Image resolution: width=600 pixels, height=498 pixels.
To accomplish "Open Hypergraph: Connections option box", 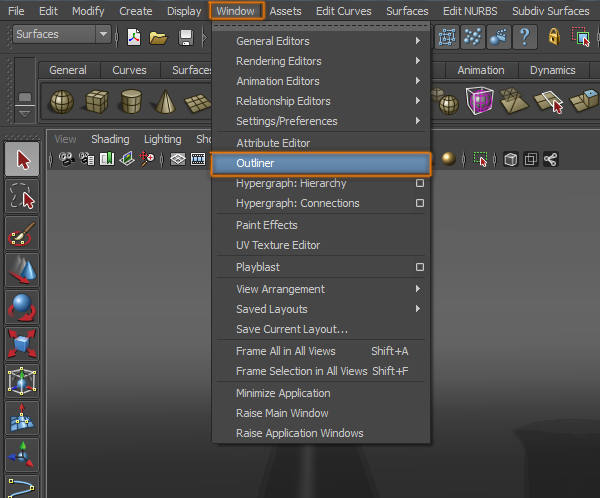I will (x=420, y=203).
